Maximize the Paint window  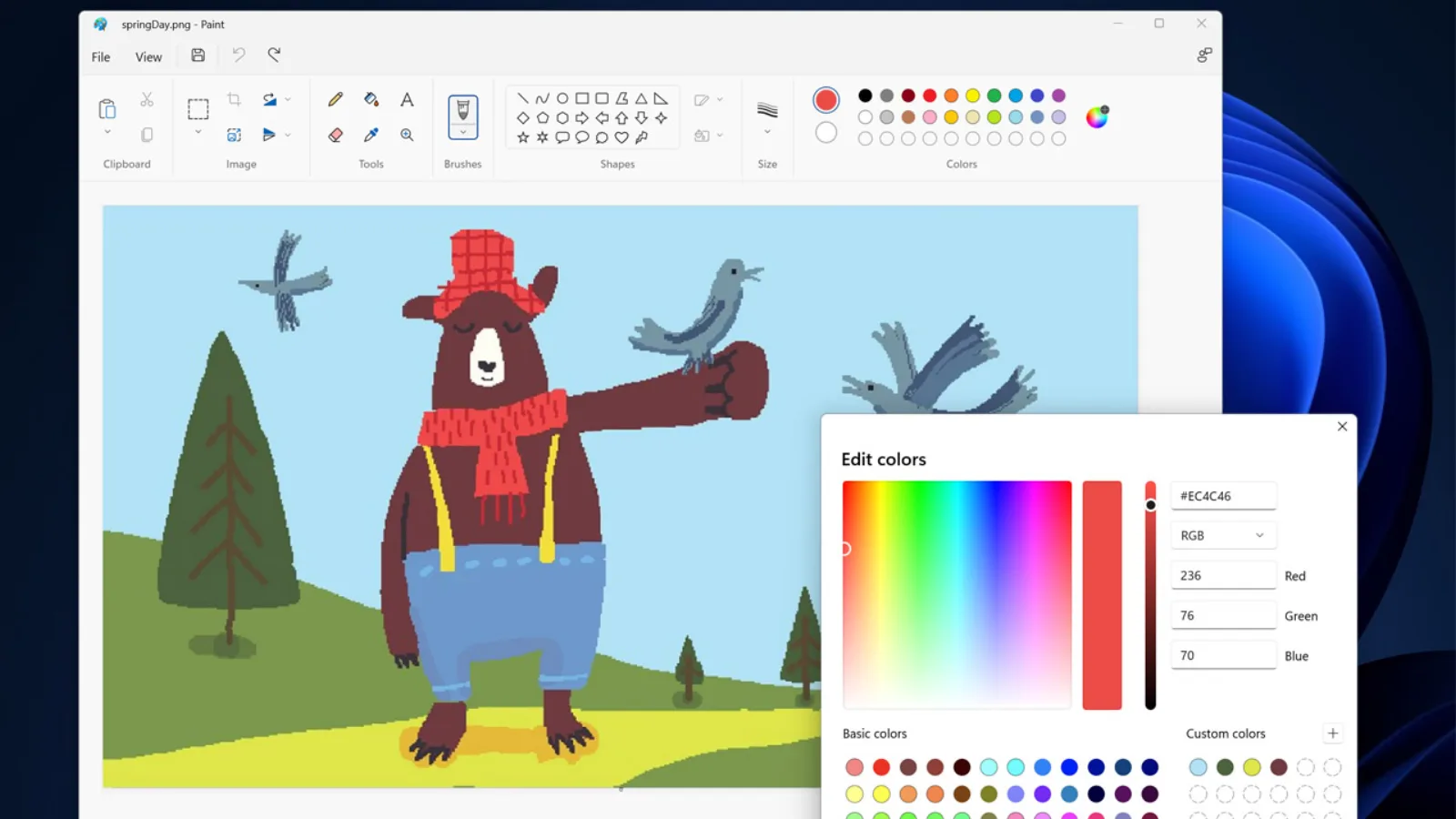1159,24
